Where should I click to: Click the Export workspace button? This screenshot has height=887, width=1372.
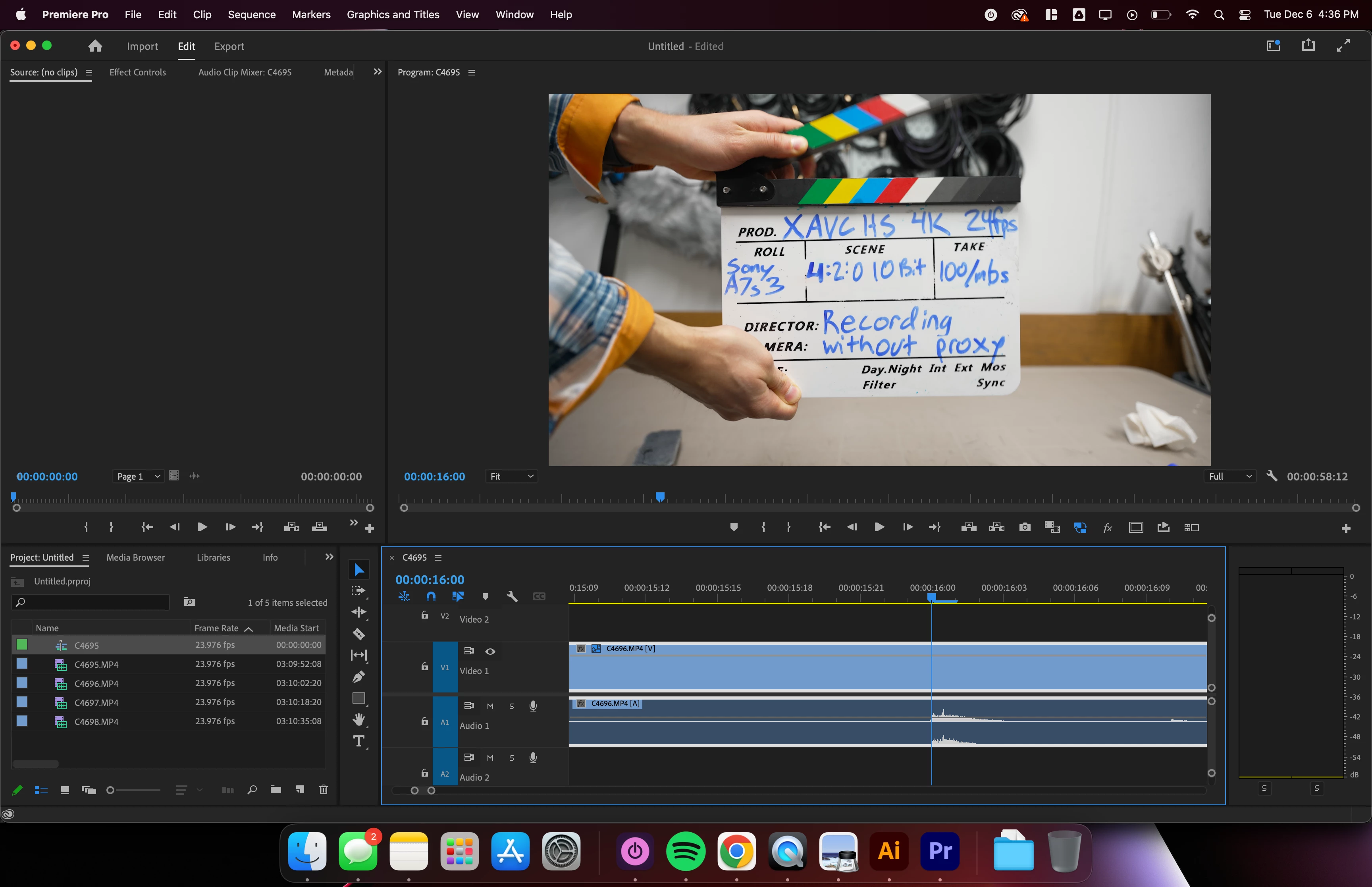click(229, 46)
